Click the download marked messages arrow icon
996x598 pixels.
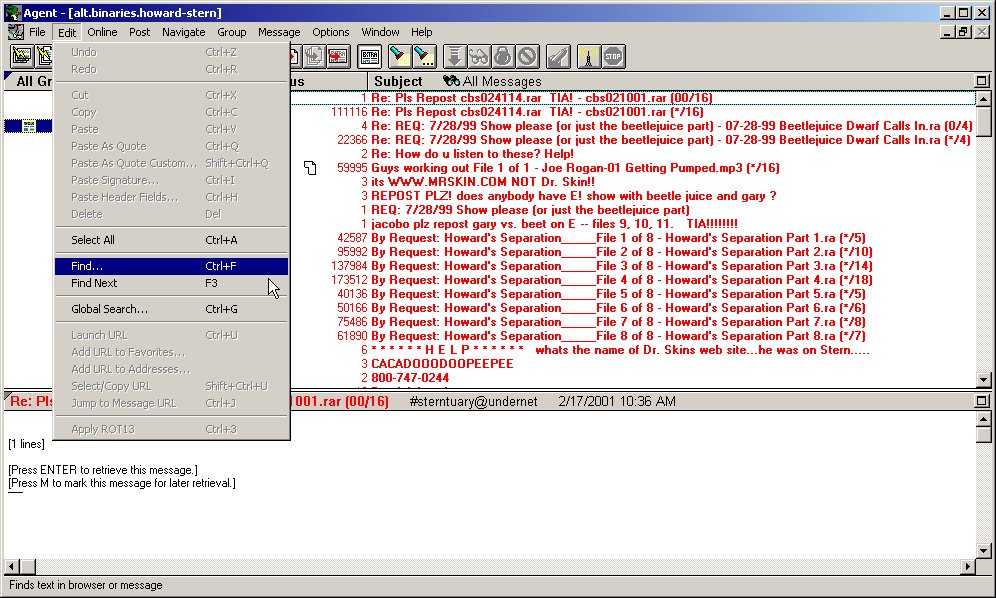pyautogui.click(x=454, y=57)
